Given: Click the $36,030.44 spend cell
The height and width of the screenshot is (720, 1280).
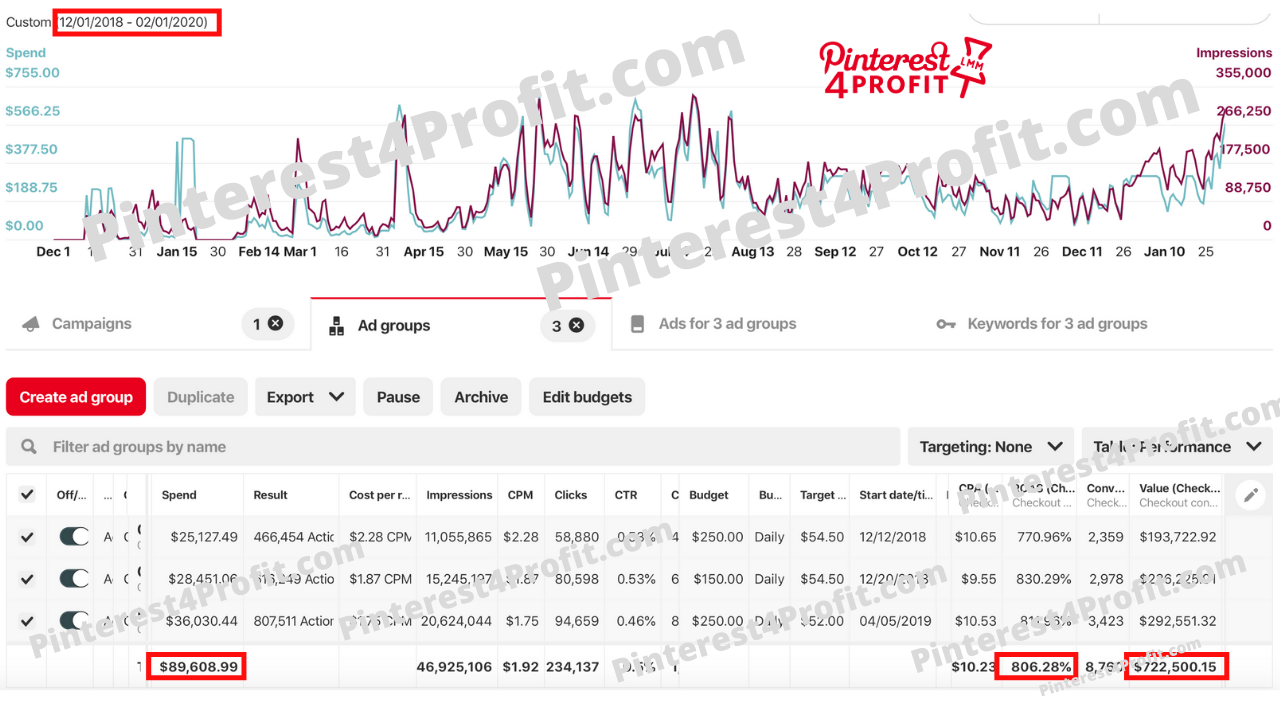Looking at the screenshot, I should [x=204, y=621].
